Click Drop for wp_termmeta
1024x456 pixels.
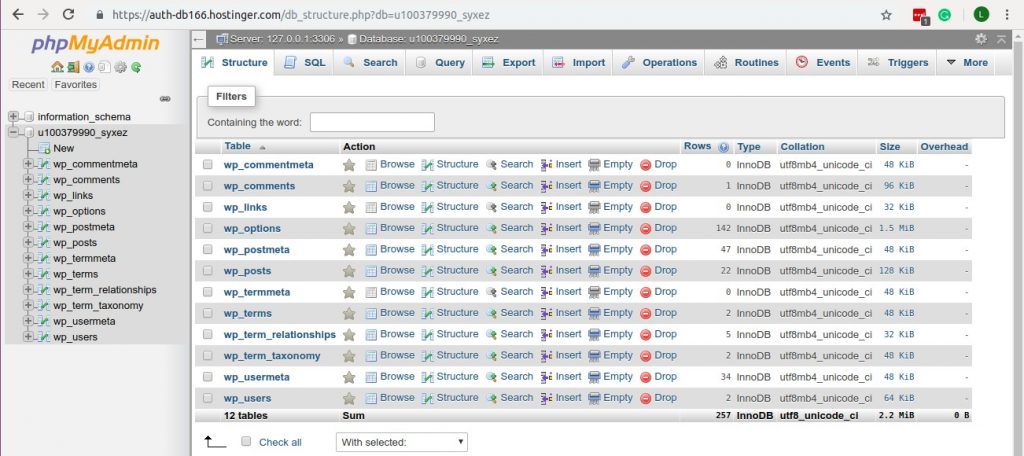point(658,291)
